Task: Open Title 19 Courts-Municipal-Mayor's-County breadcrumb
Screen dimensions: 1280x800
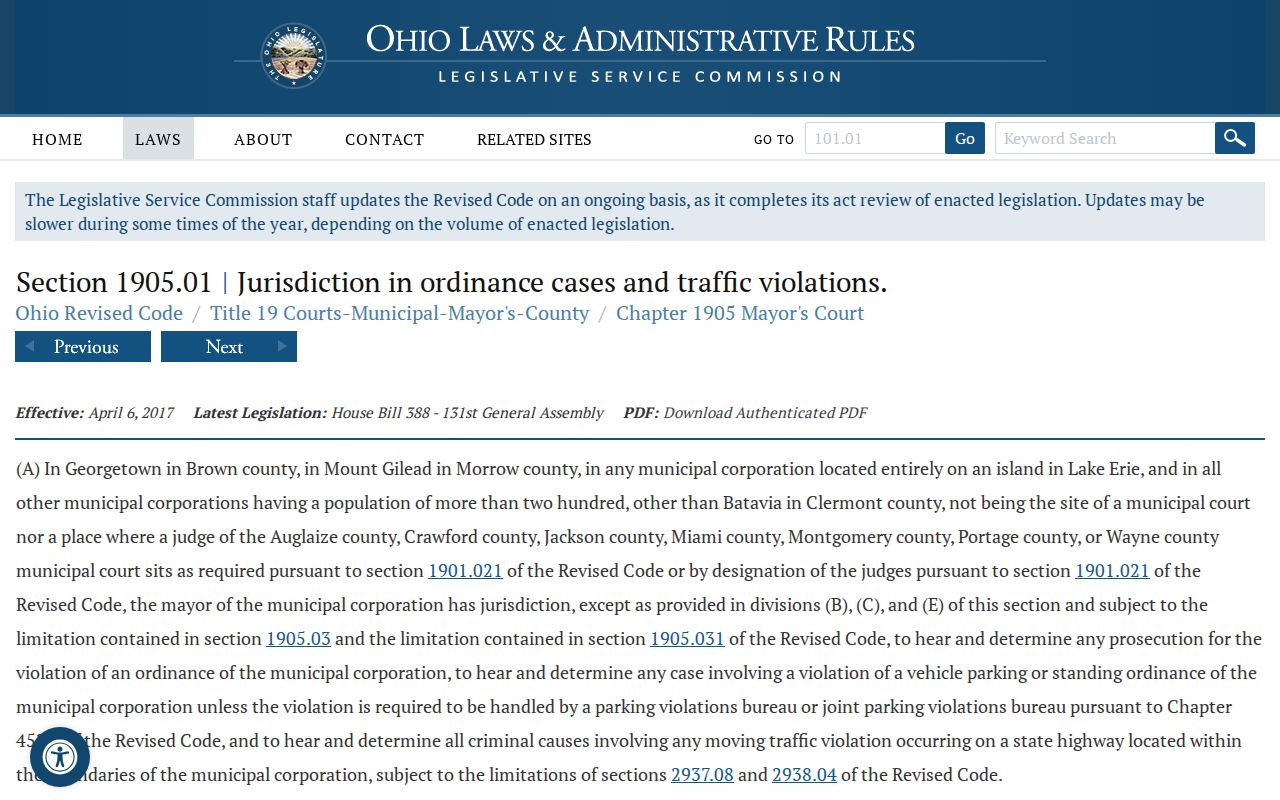Action: (x=399, y=313)
